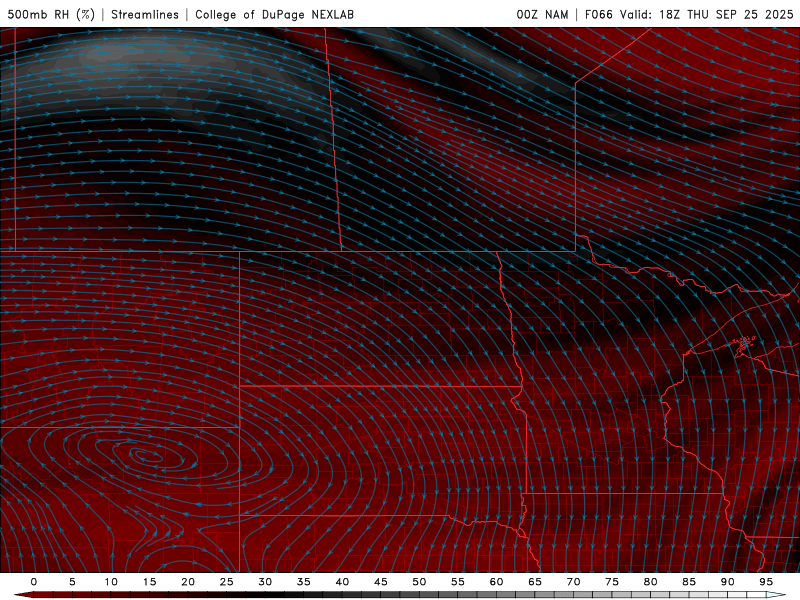Click the '20' legend value

click(x=188, y=582)
